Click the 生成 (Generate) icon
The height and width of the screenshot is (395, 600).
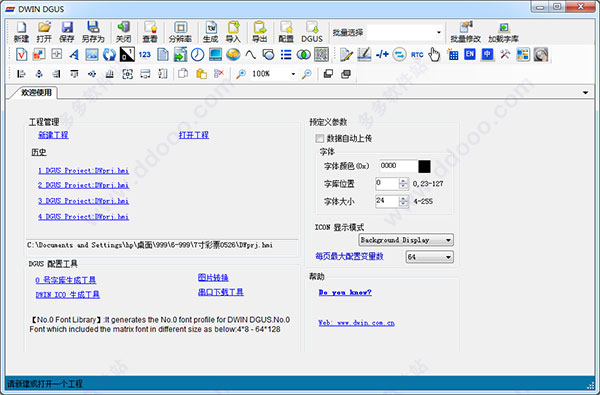210,31
